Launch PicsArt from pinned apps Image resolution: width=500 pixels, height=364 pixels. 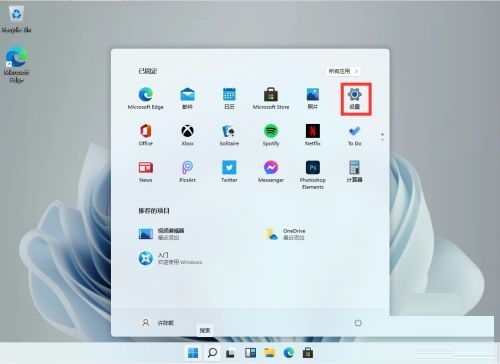point(187,171)
